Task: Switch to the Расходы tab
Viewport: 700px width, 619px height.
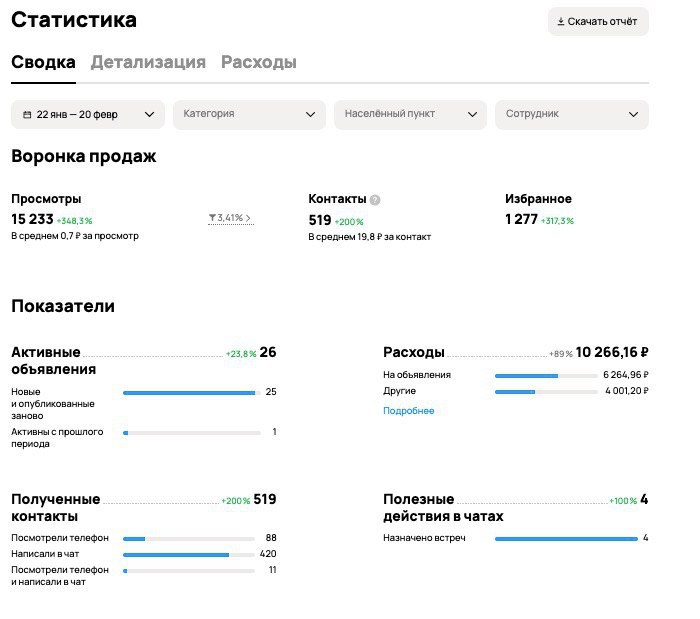Action: 259,62
